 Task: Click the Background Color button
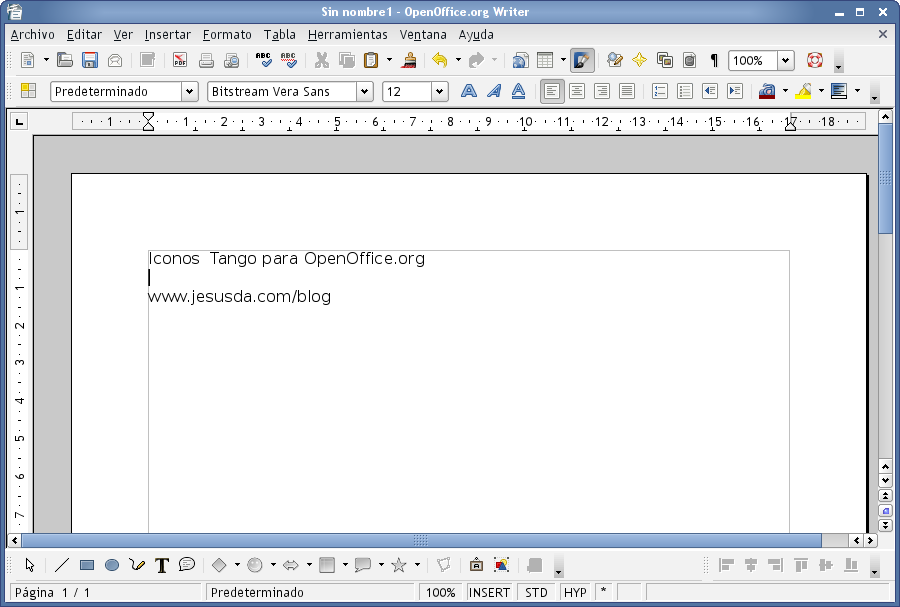click(x=839, y=91)
